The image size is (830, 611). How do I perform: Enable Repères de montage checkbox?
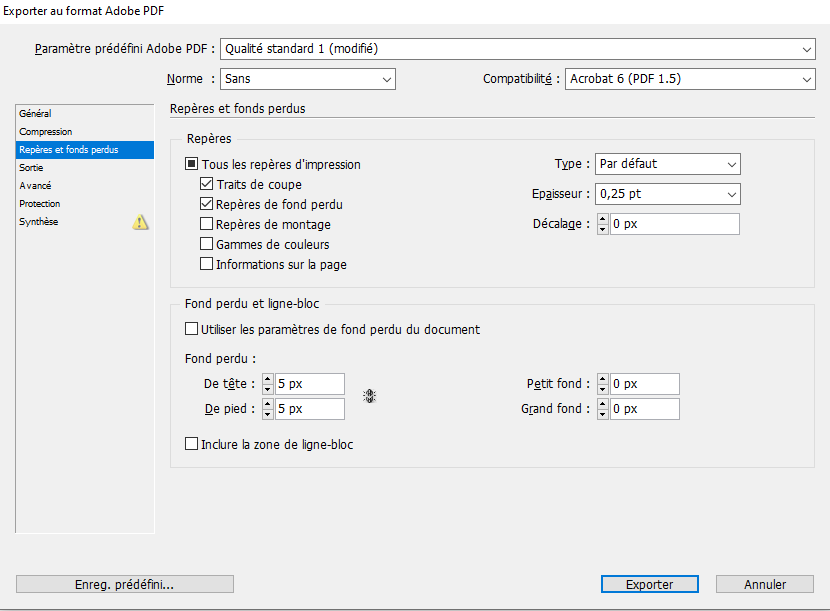coord(207,225)
